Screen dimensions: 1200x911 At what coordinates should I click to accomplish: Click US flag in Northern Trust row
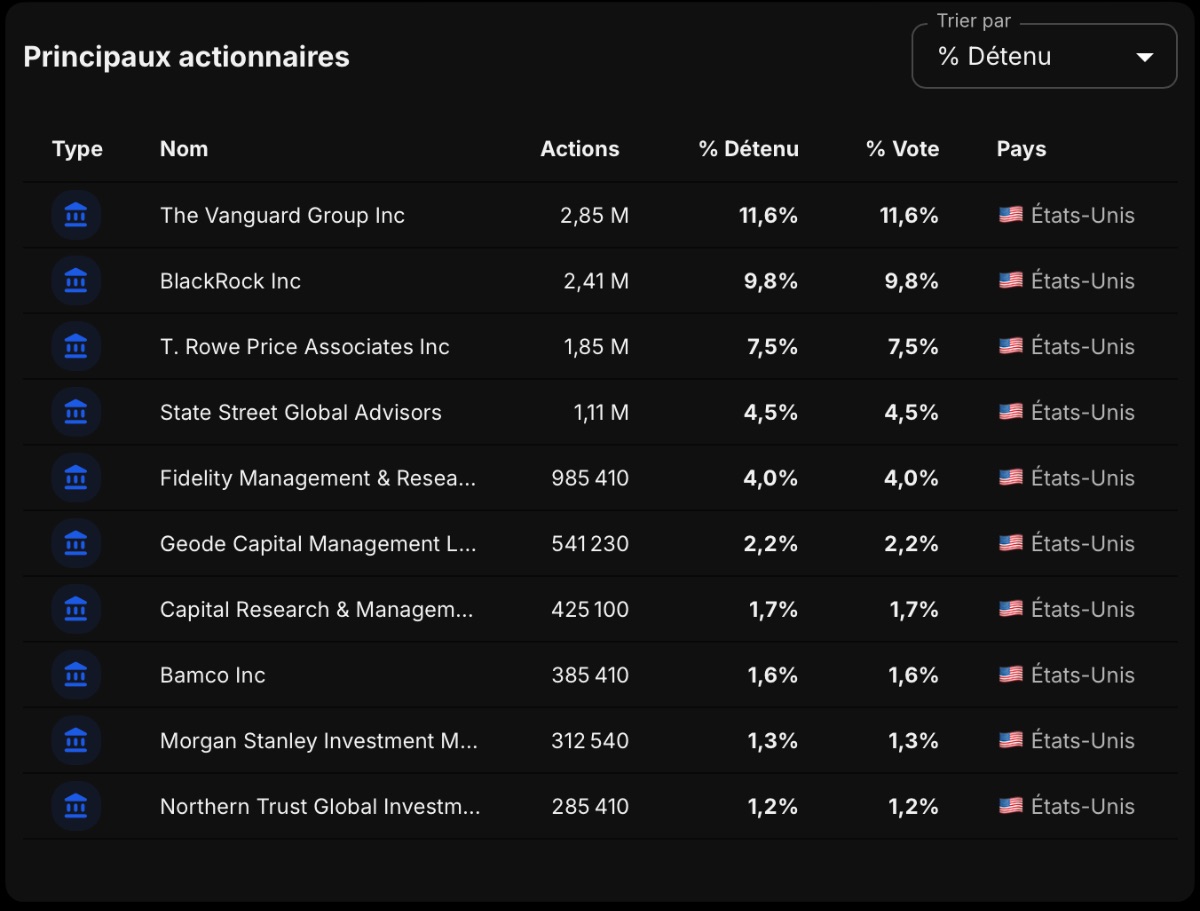point(1011,806)
